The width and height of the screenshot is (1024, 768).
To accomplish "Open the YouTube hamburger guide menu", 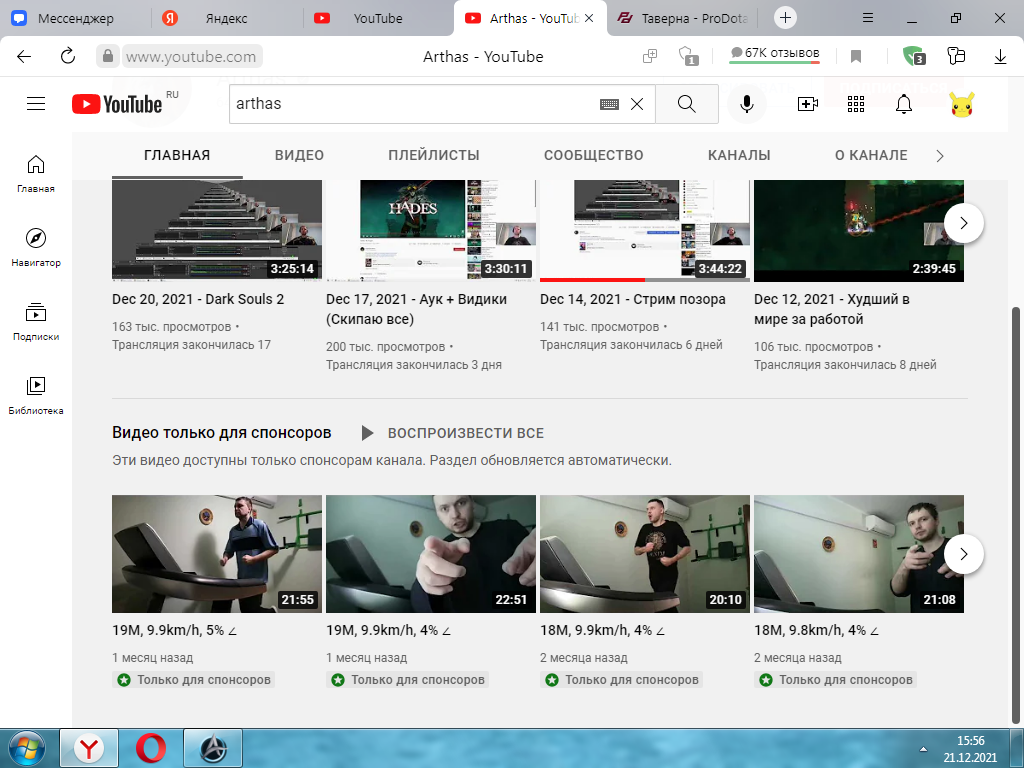I will (36, 104).
